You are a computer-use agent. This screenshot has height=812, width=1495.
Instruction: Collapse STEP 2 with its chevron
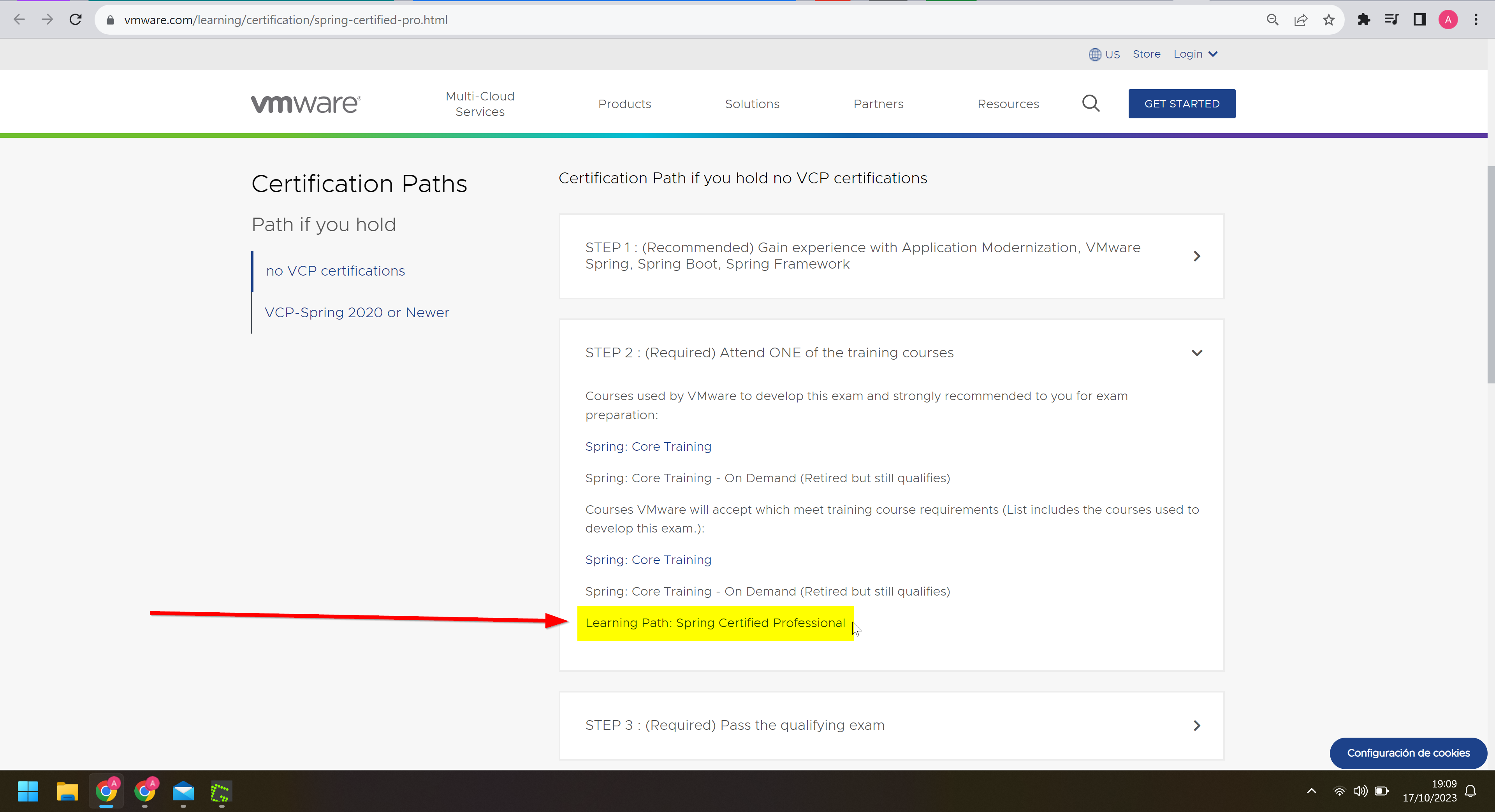[1197, 353]
